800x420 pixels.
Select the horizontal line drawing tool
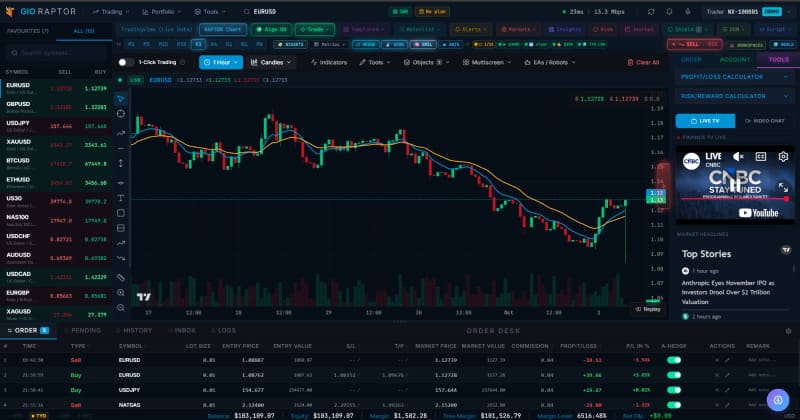click(121, 149)
